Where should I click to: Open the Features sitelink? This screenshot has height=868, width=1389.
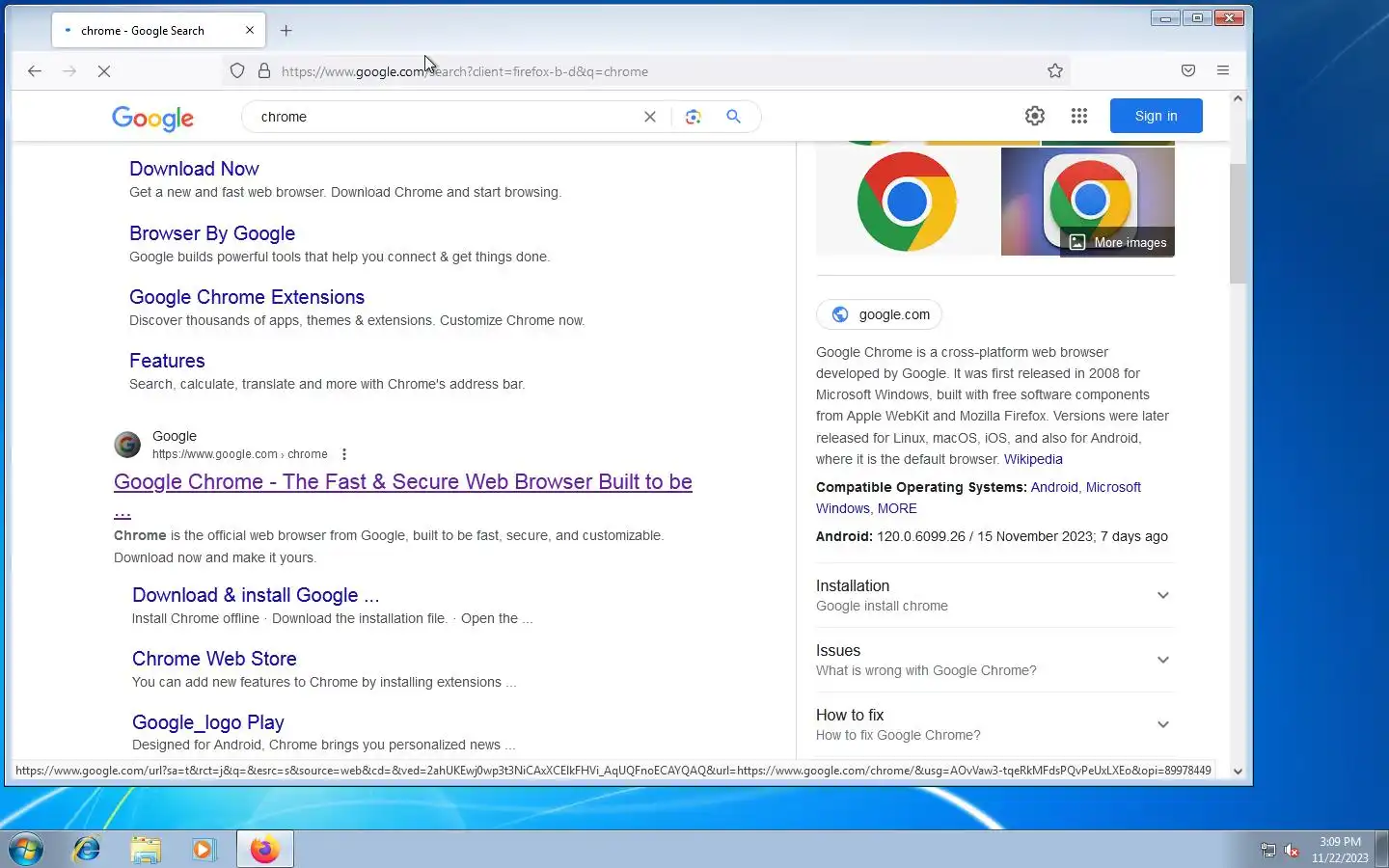tap(167, 361)
